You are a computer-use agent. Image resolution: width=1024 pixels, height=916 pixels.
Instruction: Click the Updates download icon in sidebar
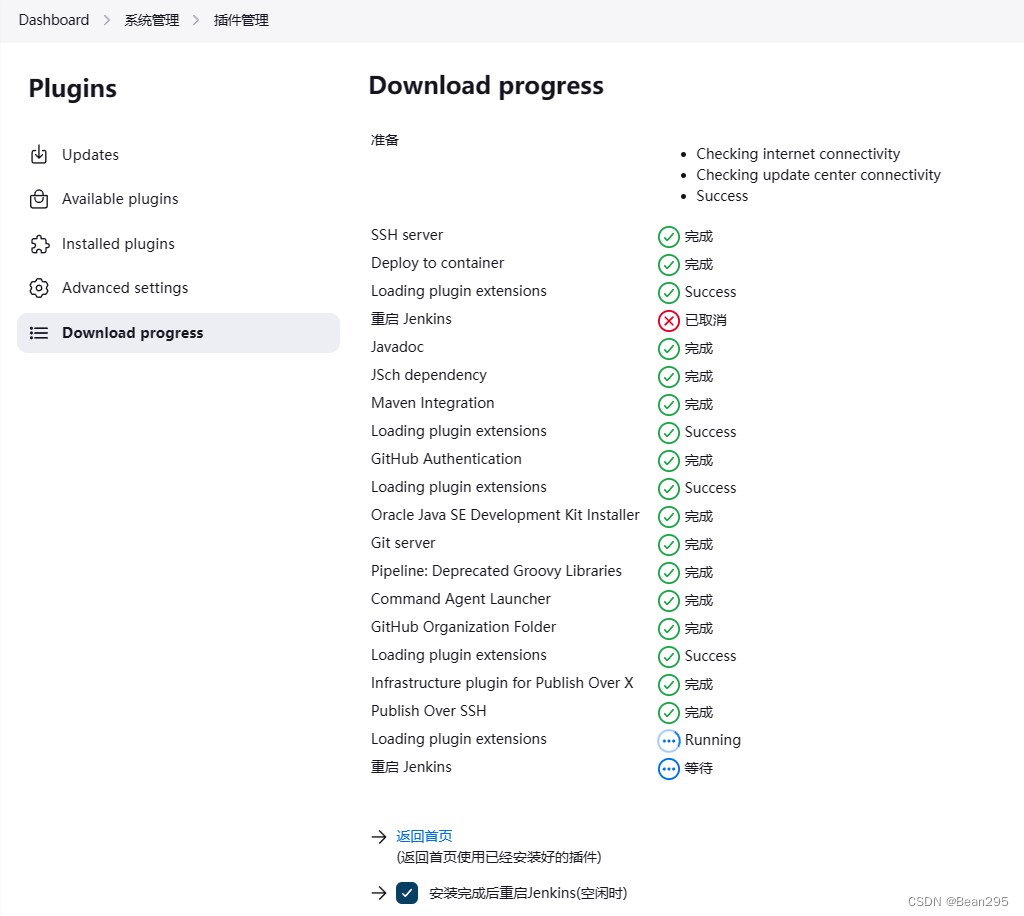pos(39,155)
